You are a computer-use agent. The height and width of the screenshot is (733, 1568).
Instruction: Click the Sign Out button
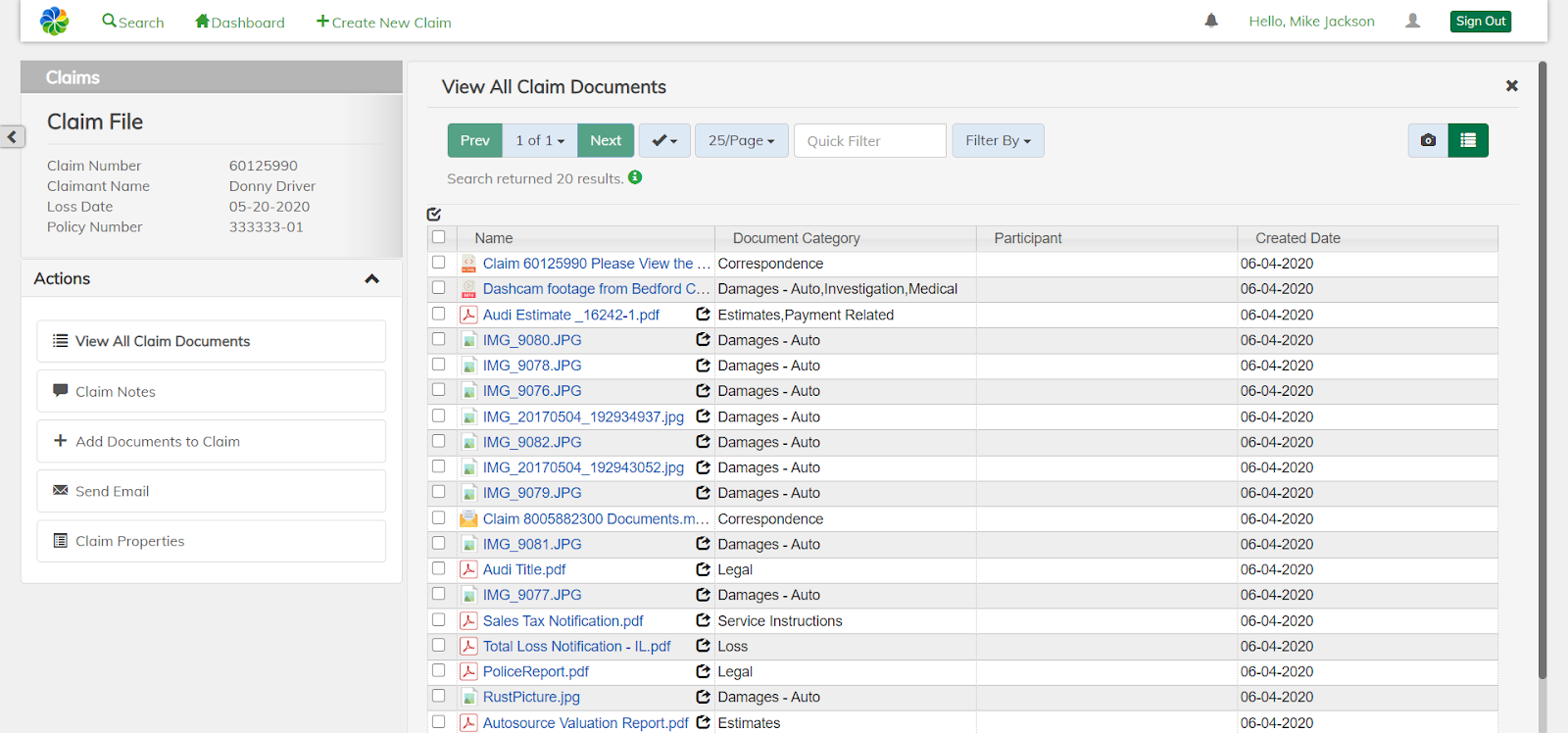pos(1480,22)
